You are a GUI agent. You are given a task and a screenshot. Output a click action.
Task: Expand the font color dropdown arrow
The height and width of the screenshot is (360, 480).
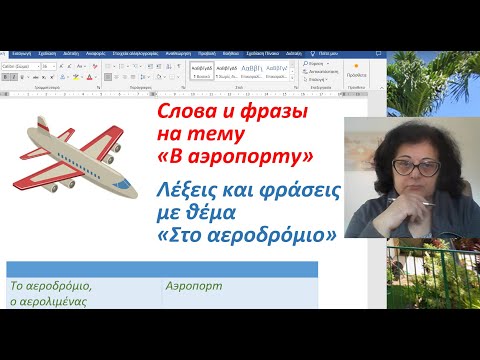click(96, 77)
